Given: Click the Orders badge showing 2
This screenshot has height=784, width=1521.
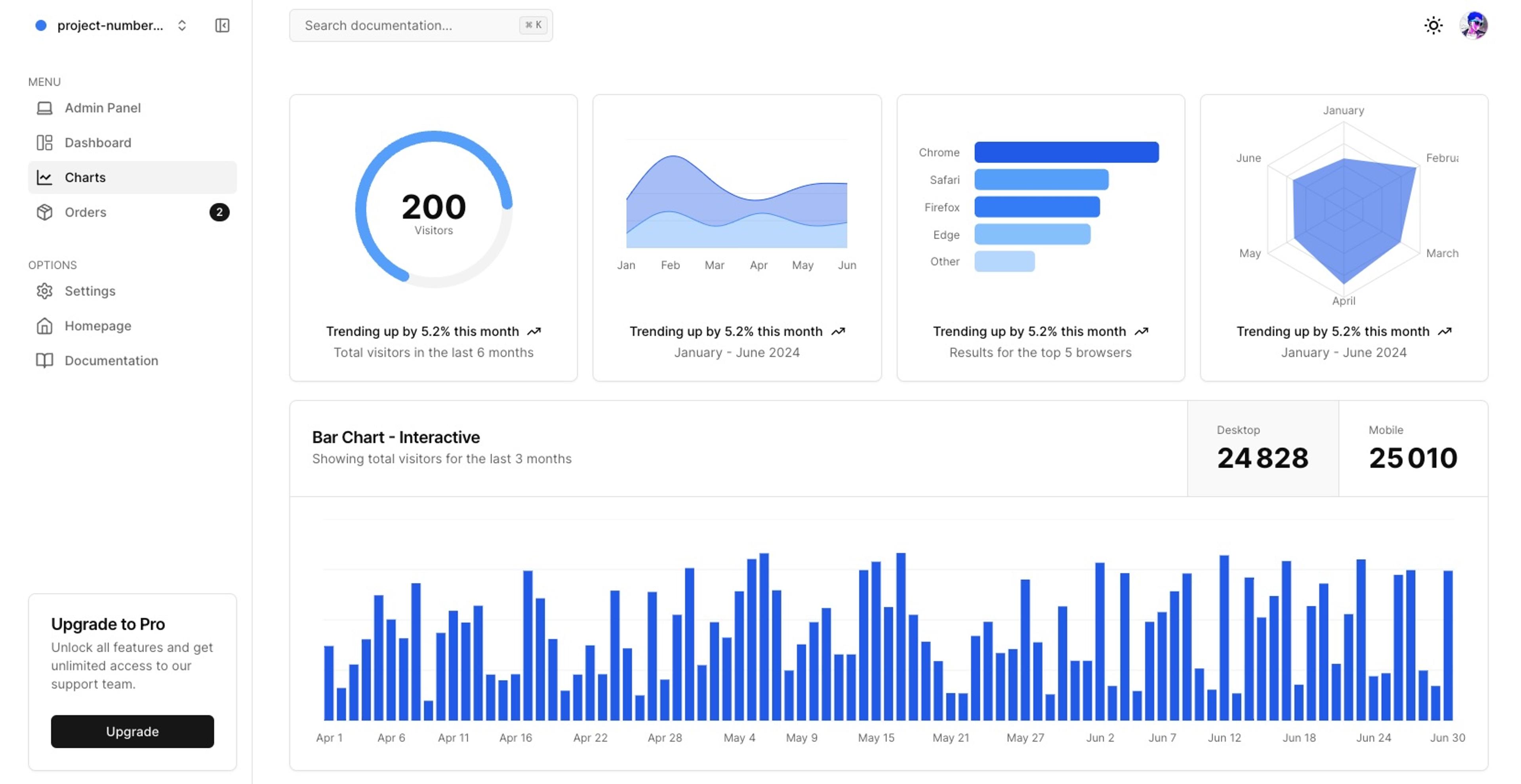Looking at the screenshot, I should [219, 212].
